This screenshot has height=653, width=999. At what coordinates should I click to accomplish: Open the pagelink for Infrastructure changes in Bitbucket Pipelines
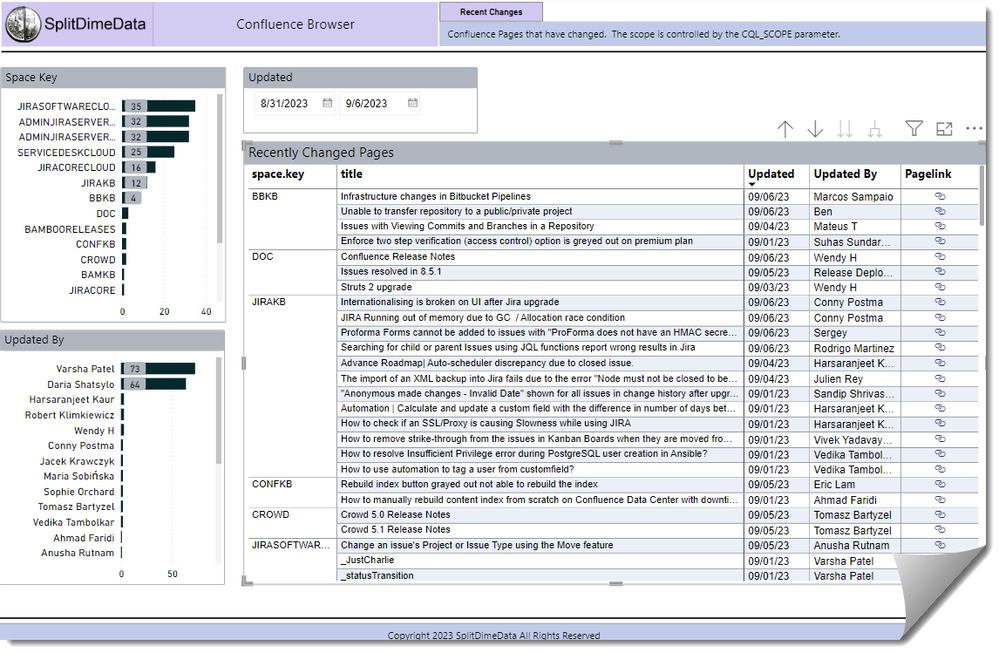[x=940, y=197]
